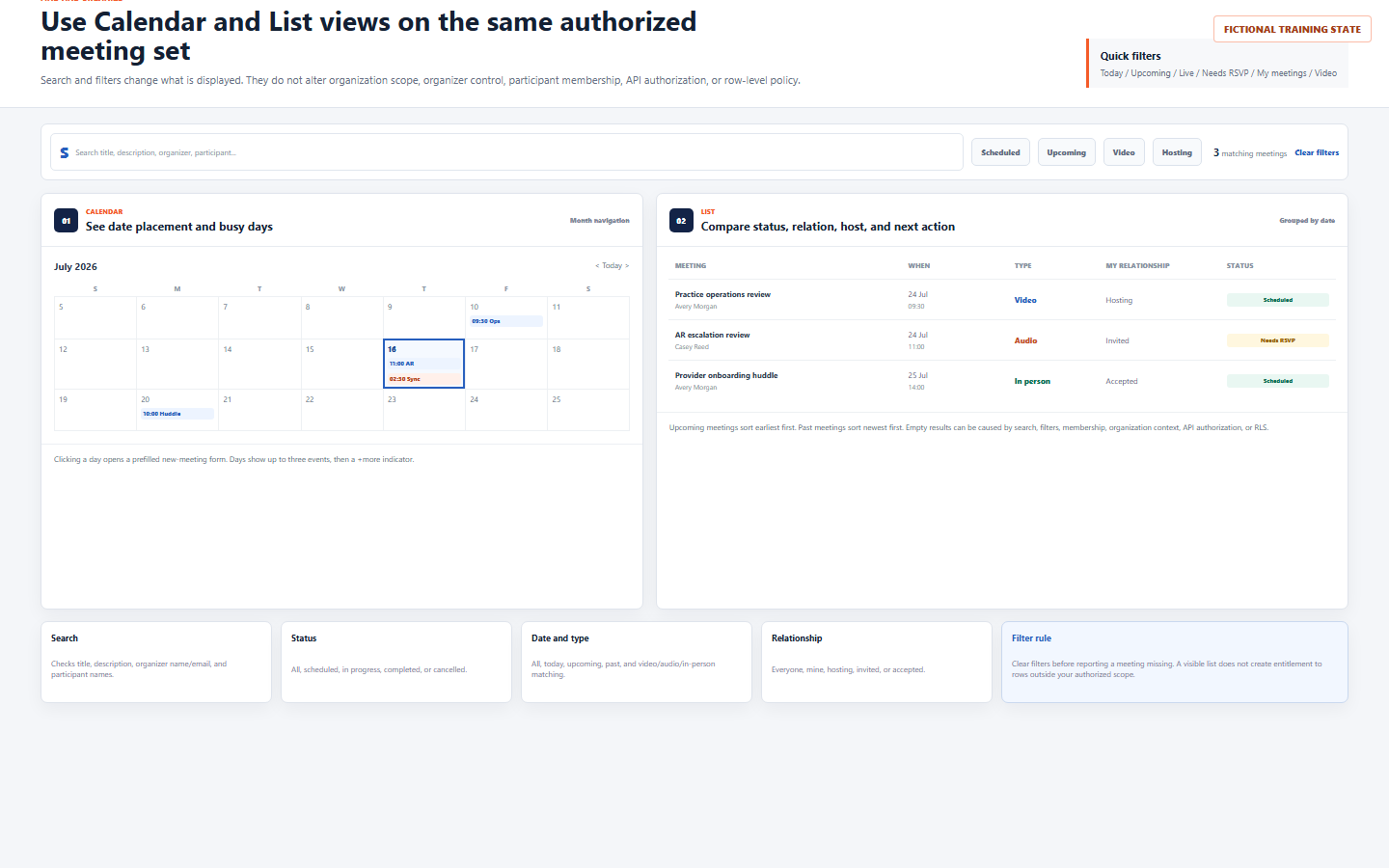Image resolution: width=1389 pixels, height=868 pixels.
Task: Sort by the WHEN column header
Action: (919, 265)
